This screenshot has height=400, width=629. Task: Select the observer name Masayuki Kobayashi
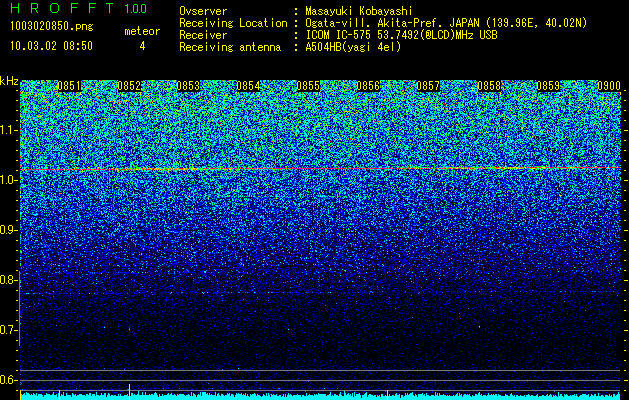tap(359, 11)
